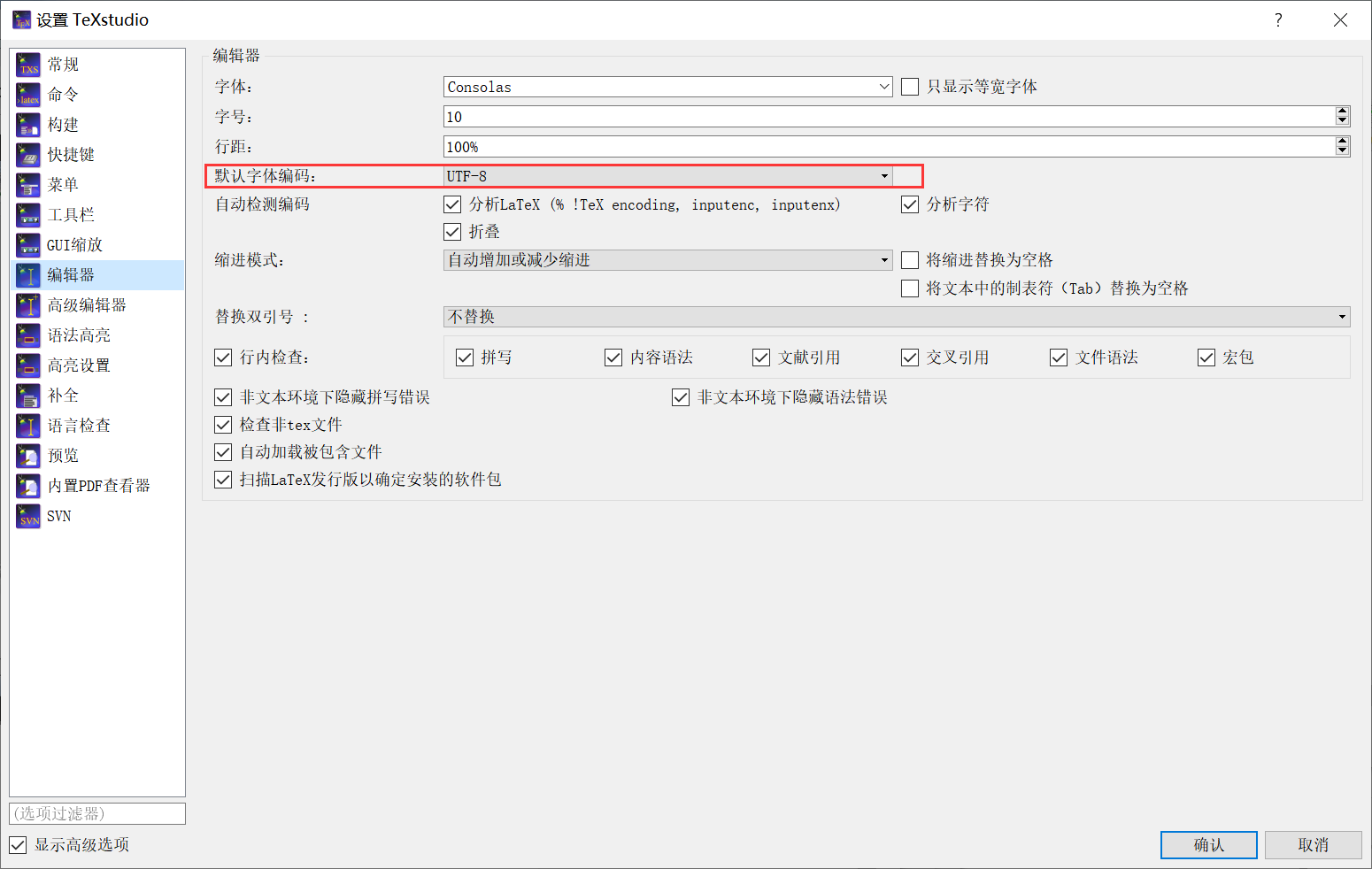Click 确认 to confirm settings
The image size is (1372, 869).
(1209, 845)
